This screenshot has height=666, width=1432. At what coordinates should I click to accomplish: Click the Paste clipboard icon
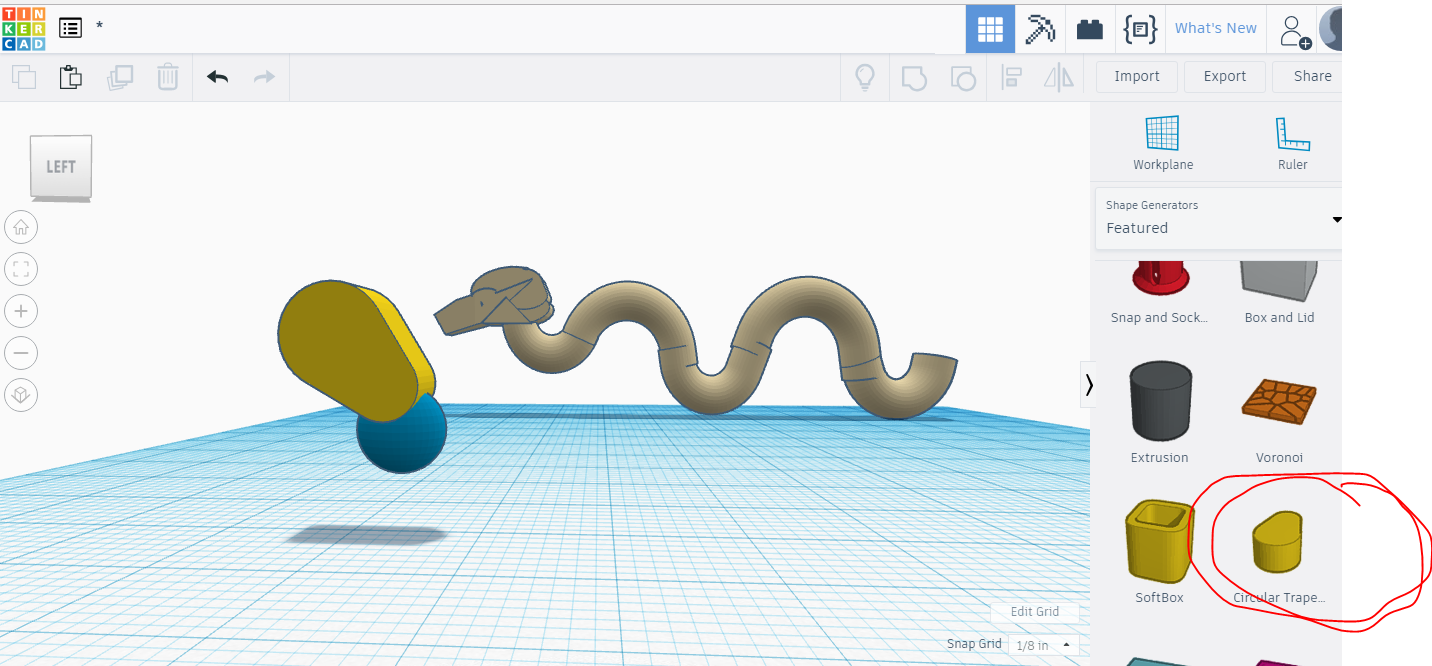tap(70, 77)
